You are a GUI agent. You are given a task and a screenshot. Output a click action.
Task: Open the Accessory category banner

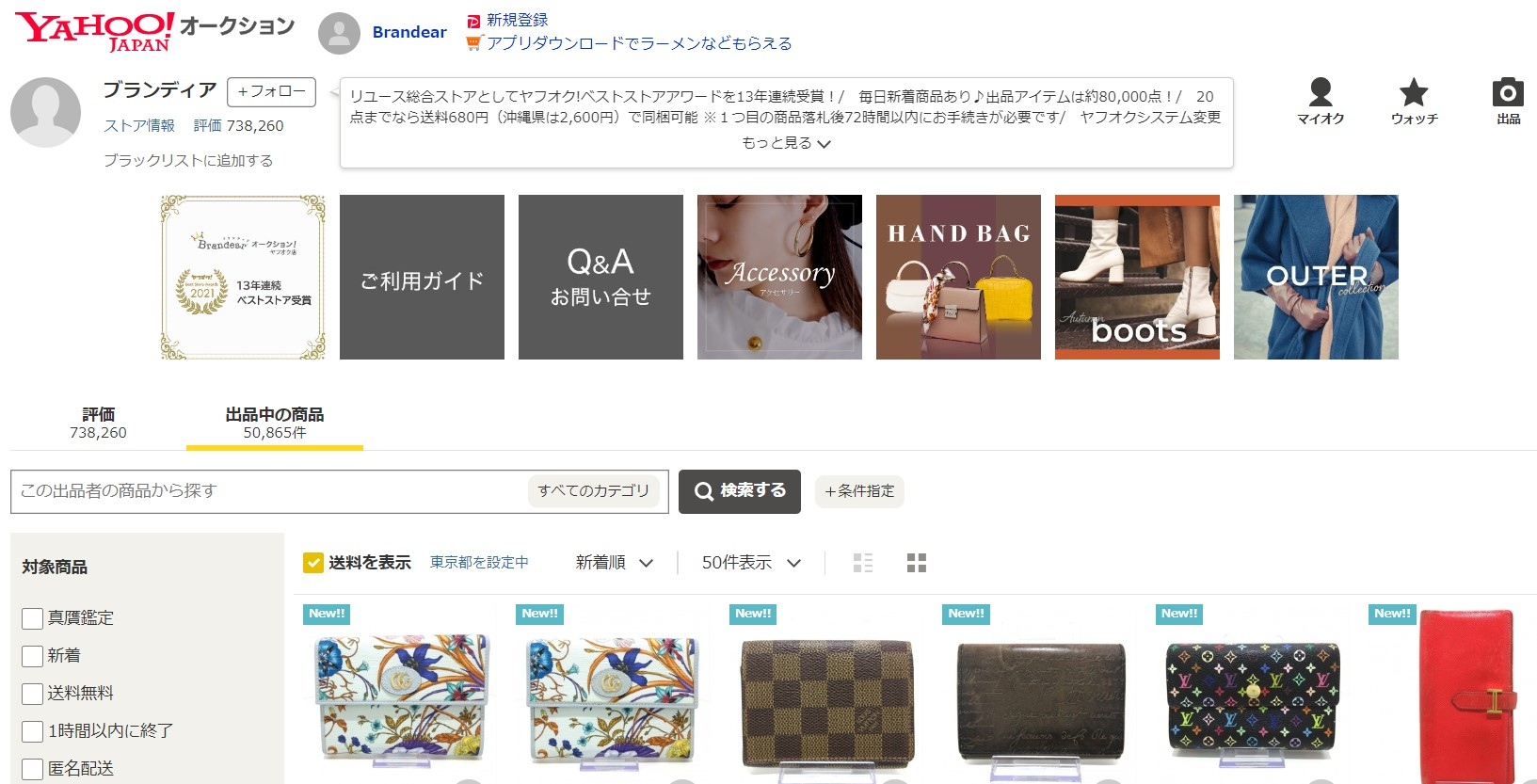[779, 277]
